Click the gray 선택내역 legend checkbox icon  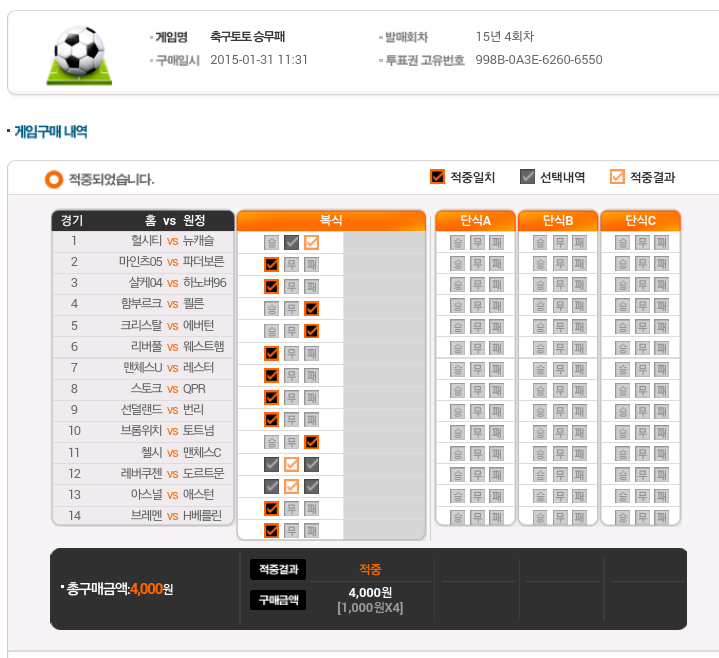click(527, 177)
